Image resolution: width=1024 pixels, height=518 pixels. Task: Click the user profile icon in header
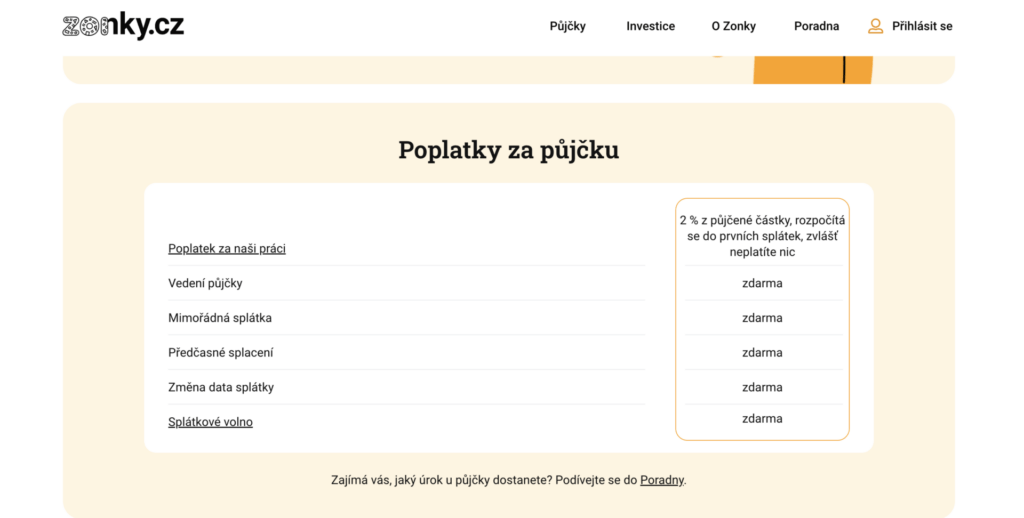pos(875,26)
